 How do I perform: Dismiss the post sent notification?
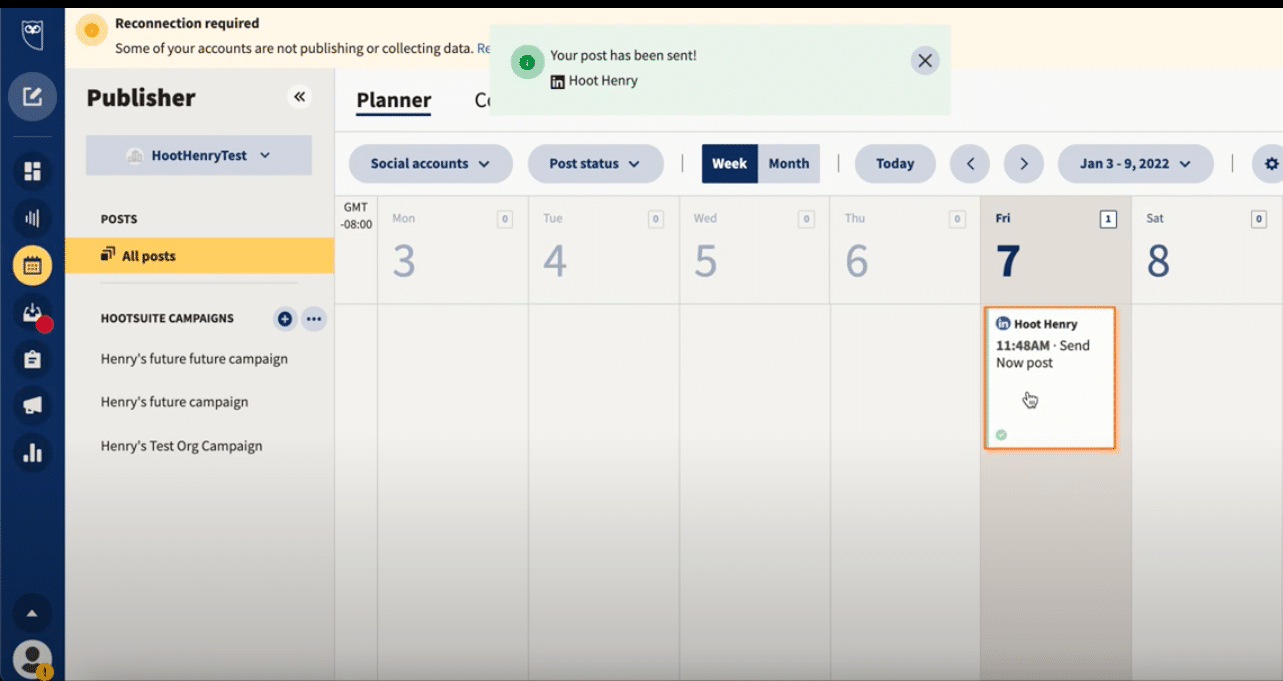pos(925,61)
